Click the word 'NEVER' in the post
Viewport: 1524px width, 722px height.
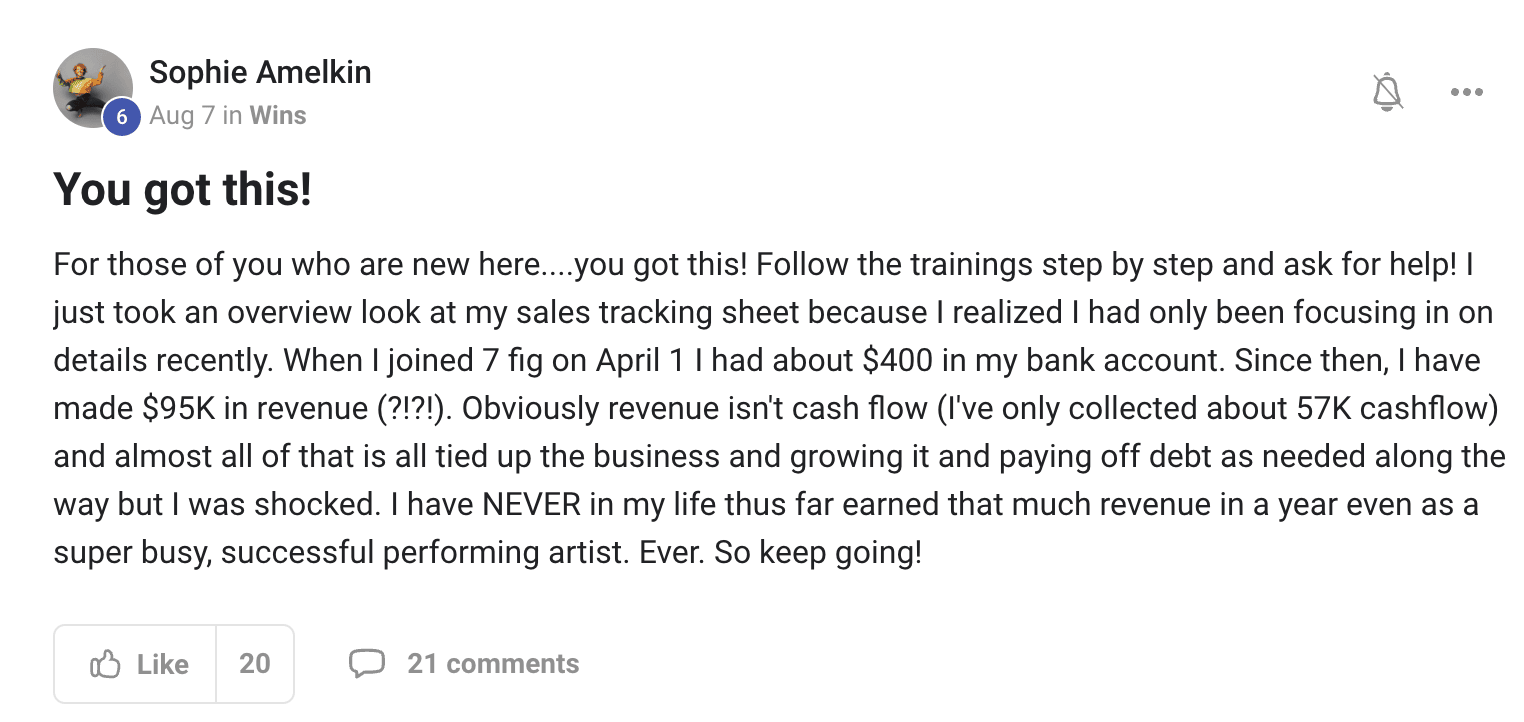coord(531,505)
